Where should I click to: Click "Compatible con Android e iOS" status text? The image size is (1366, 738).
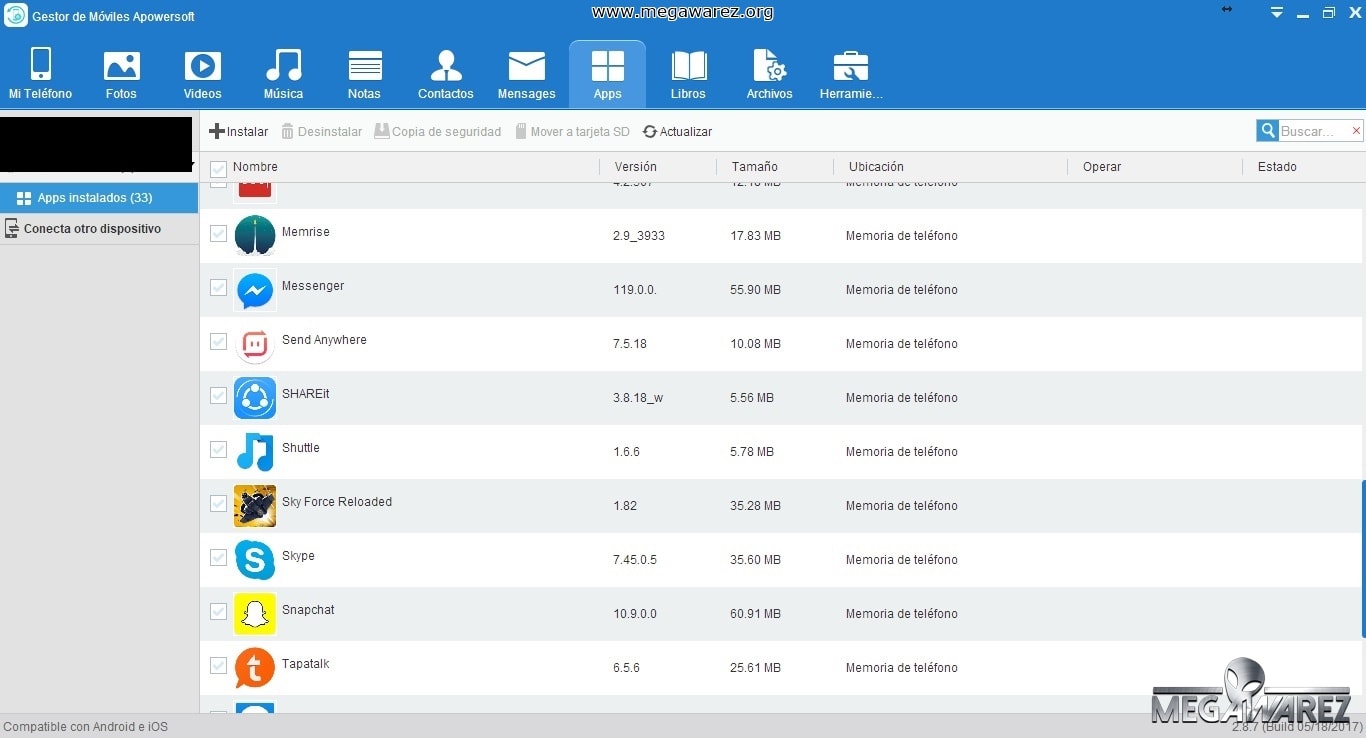tap(86, 727)
